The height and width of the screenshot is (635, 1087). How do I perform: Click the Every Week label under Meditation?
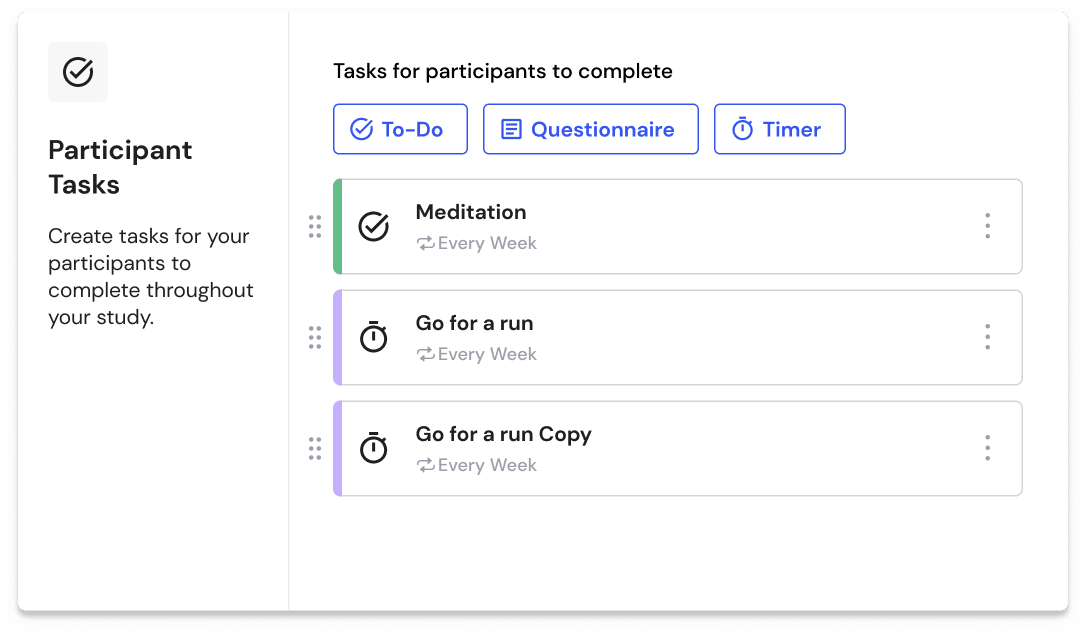(486, 243)
